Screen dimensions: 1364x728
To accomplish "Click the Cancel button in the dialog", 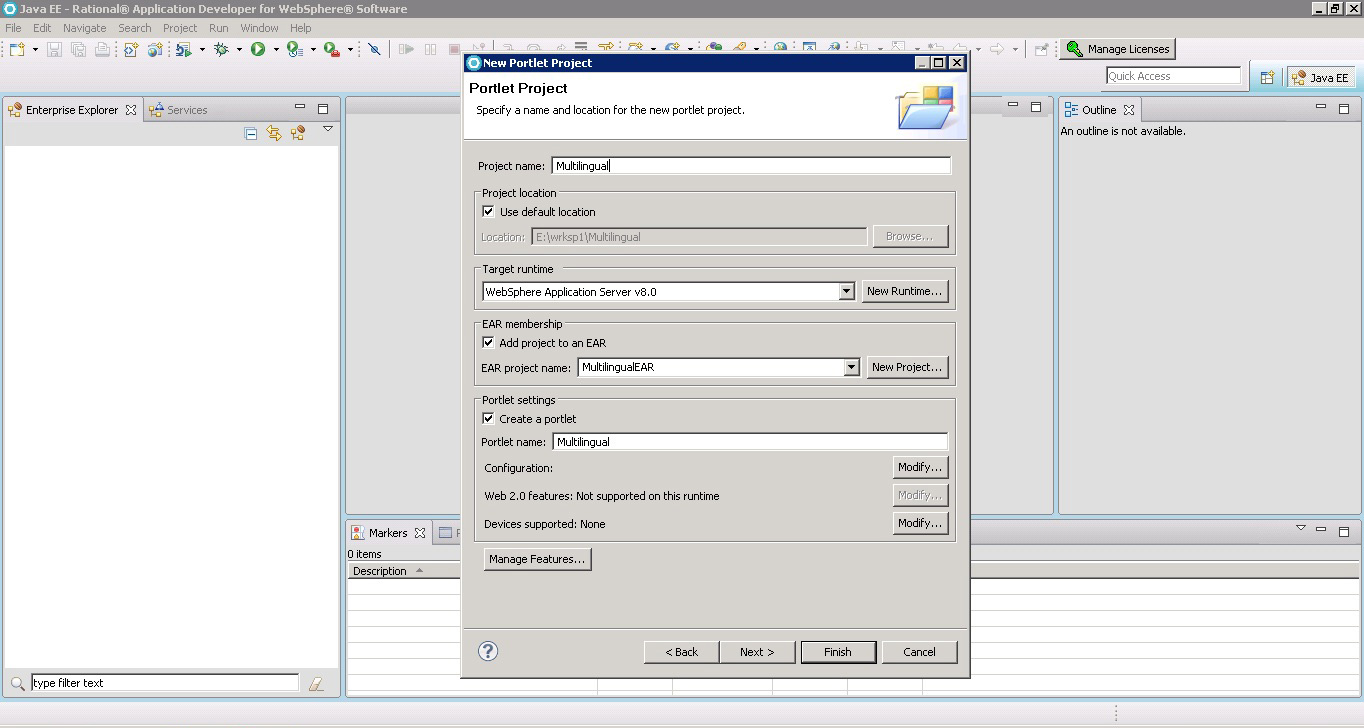I will tap(919, 652).
